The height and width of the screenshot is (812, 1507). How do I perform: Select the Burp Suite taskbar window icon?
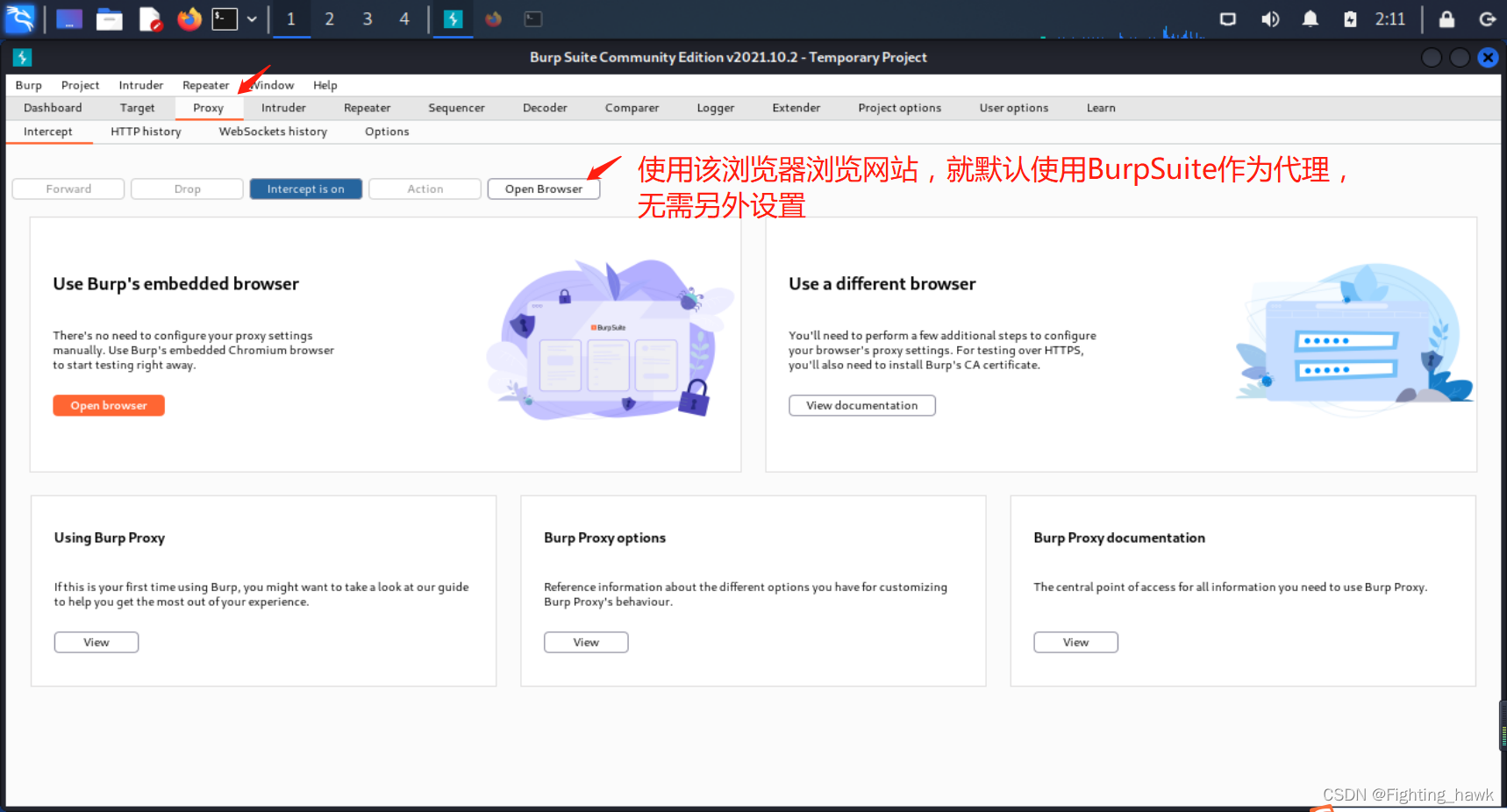(x=454, y=18)
